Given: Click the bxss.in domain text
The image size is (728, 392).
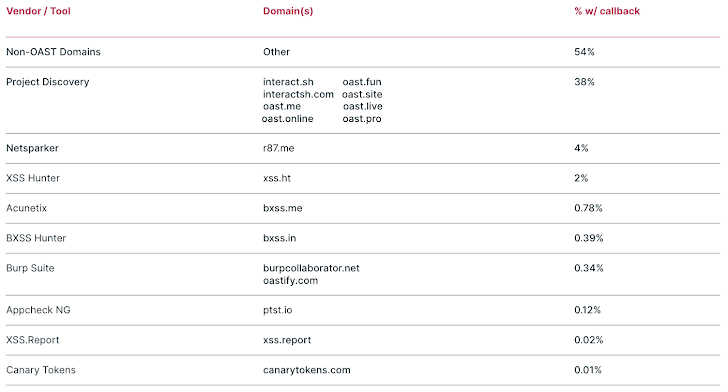Looking at the screenshot, I should point(279,238).
